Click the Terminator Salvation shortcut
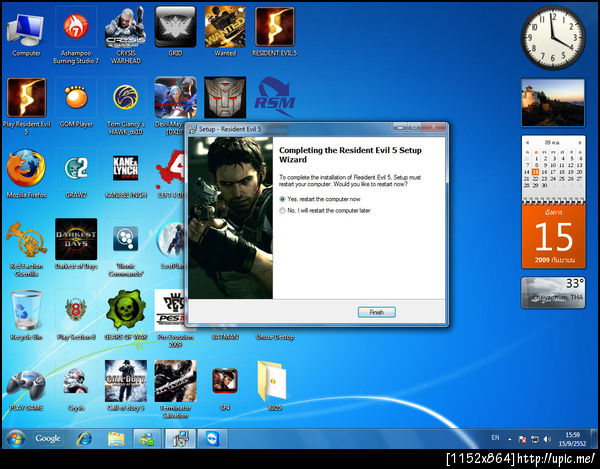Viewport: 600px width, 469px height. (175, 389)
